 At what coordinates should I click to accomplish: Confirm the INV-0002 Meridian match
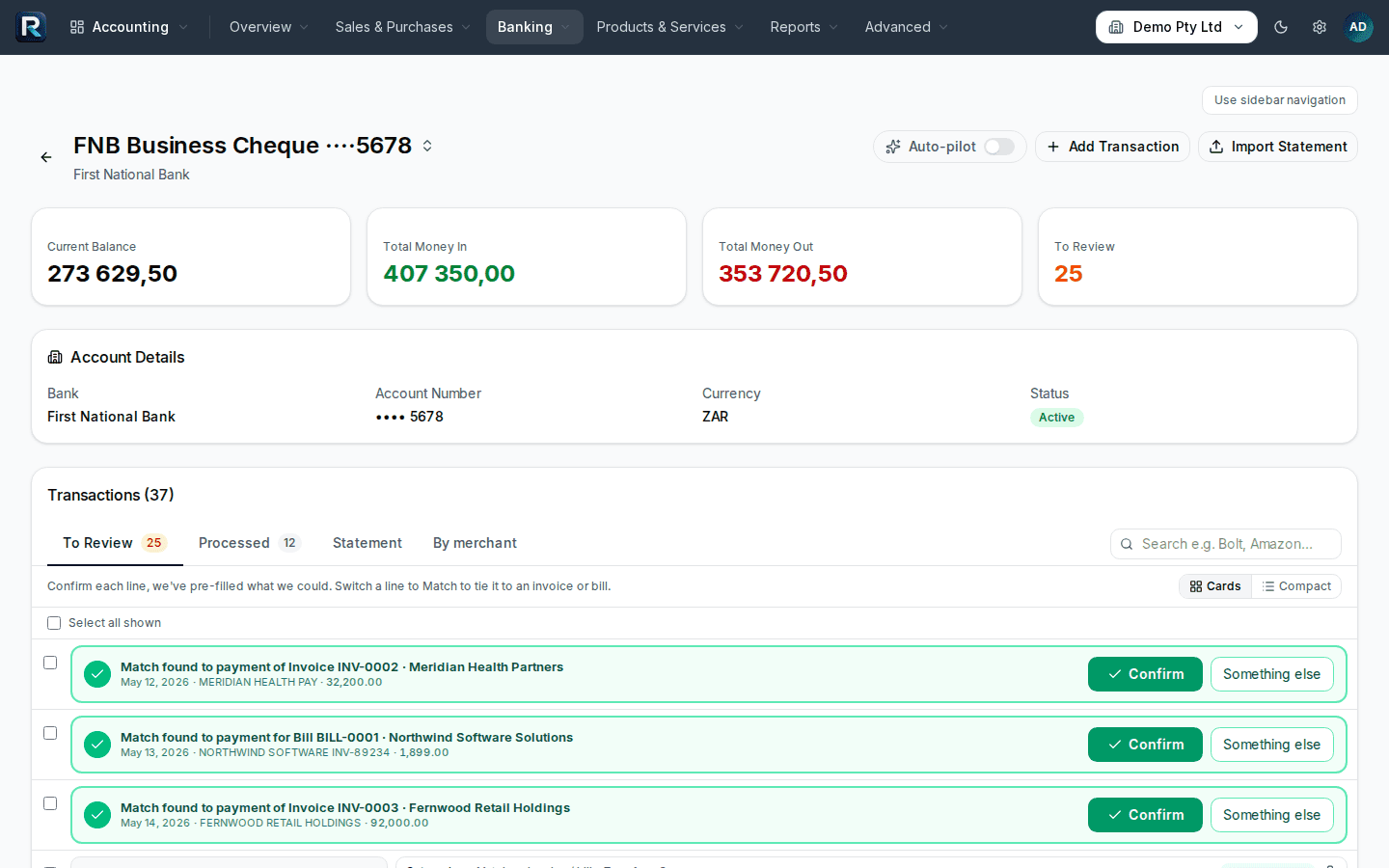(1145, 674)
